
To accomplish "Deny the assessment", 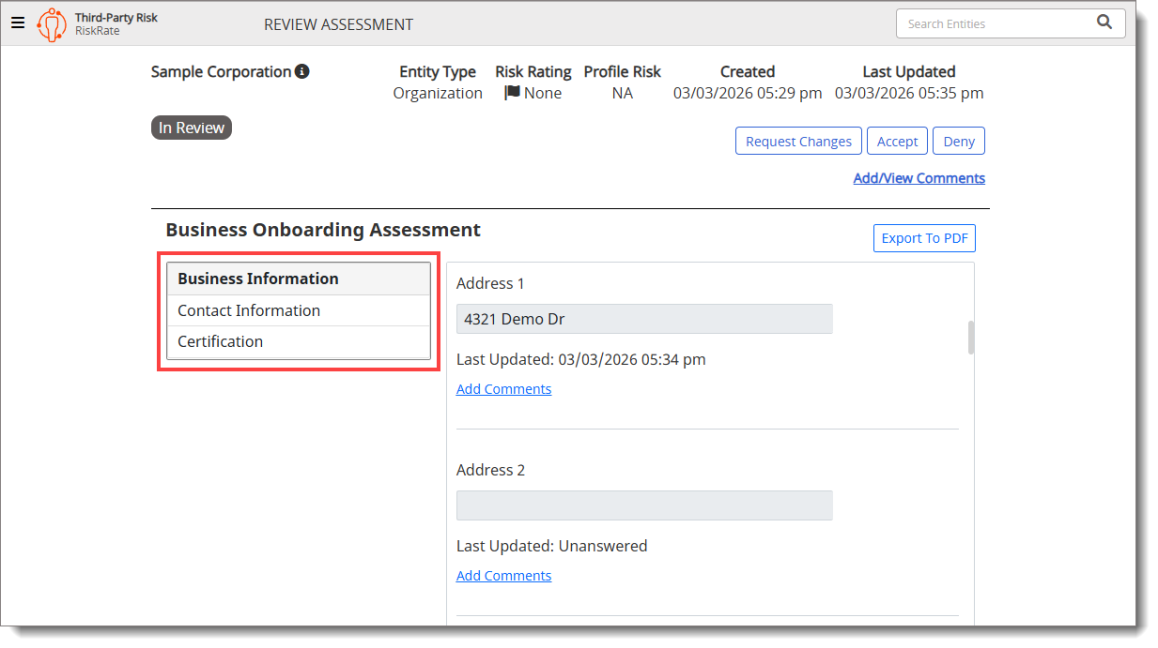I will 958,141.
